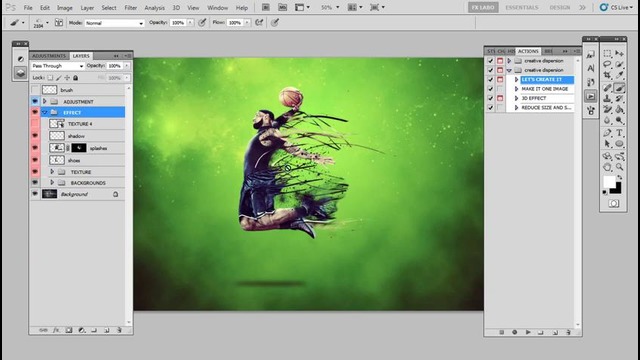Open the Filter menu
640x360 pixels.
pos(131,8)
